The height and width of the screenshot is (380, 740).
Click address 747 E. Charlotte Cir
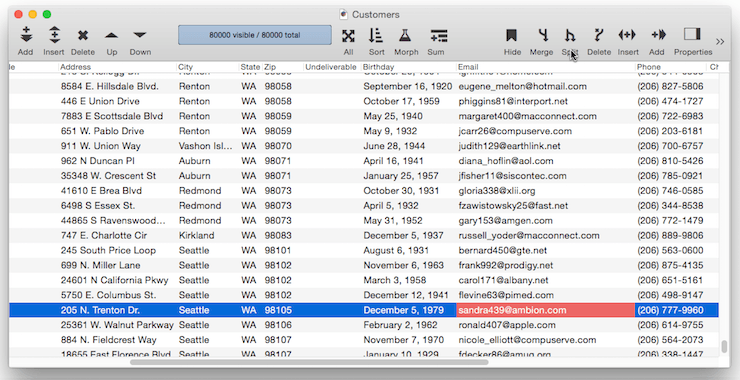pos(104,236)
